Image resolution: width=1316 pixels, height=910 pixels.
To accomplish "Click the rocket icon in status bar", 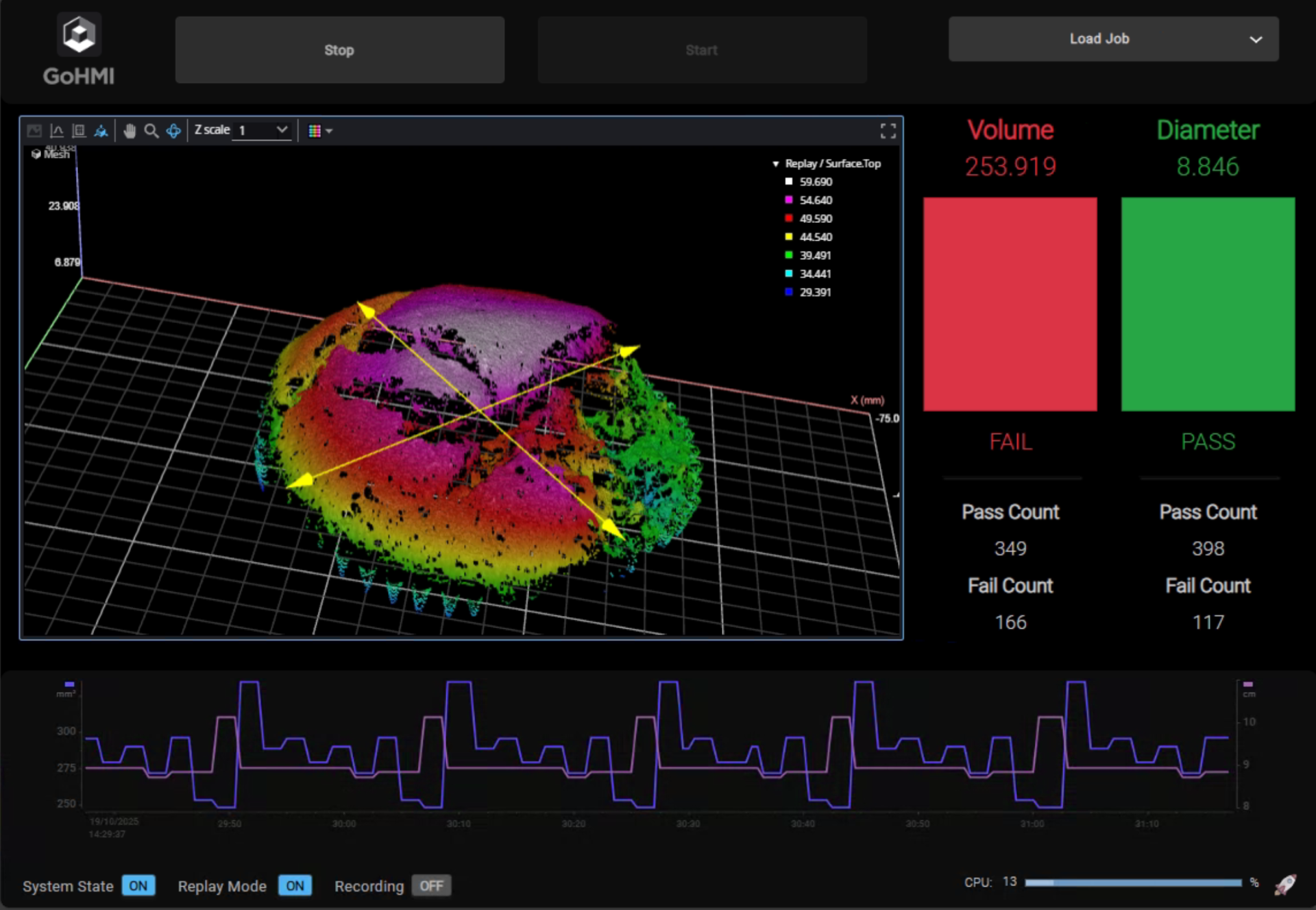I will coord(1285,884).
